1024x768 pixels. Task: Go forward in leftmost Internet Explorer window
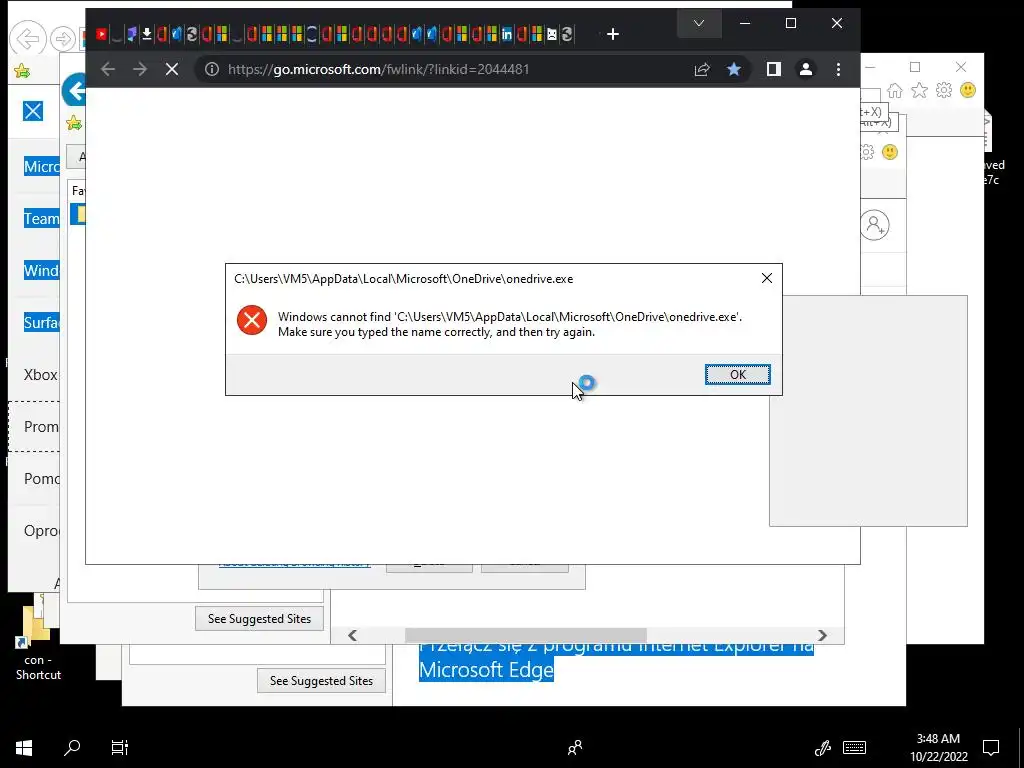click(63, 39)
